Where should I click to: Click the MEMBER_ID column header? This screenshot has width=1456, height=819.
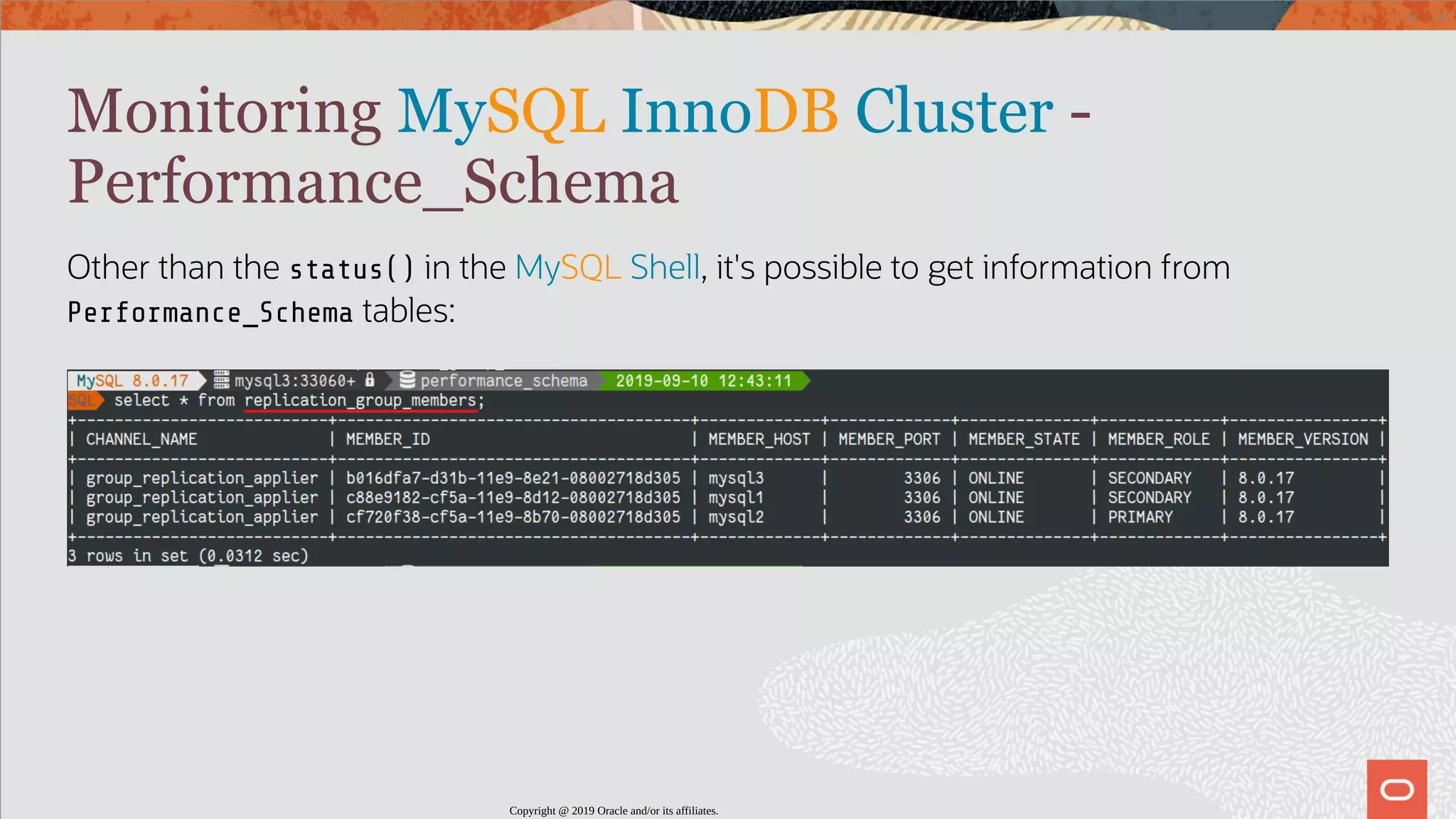[387, 439]
